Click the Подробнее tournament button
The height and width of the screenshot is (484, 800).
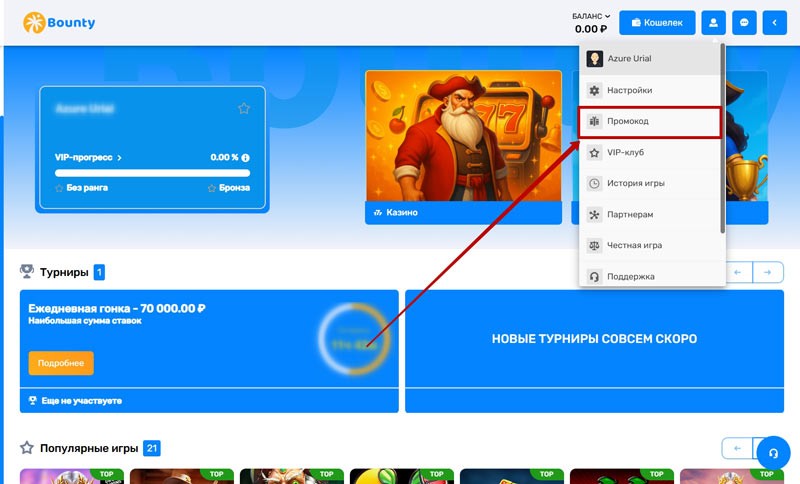click(x=61, y=363)
